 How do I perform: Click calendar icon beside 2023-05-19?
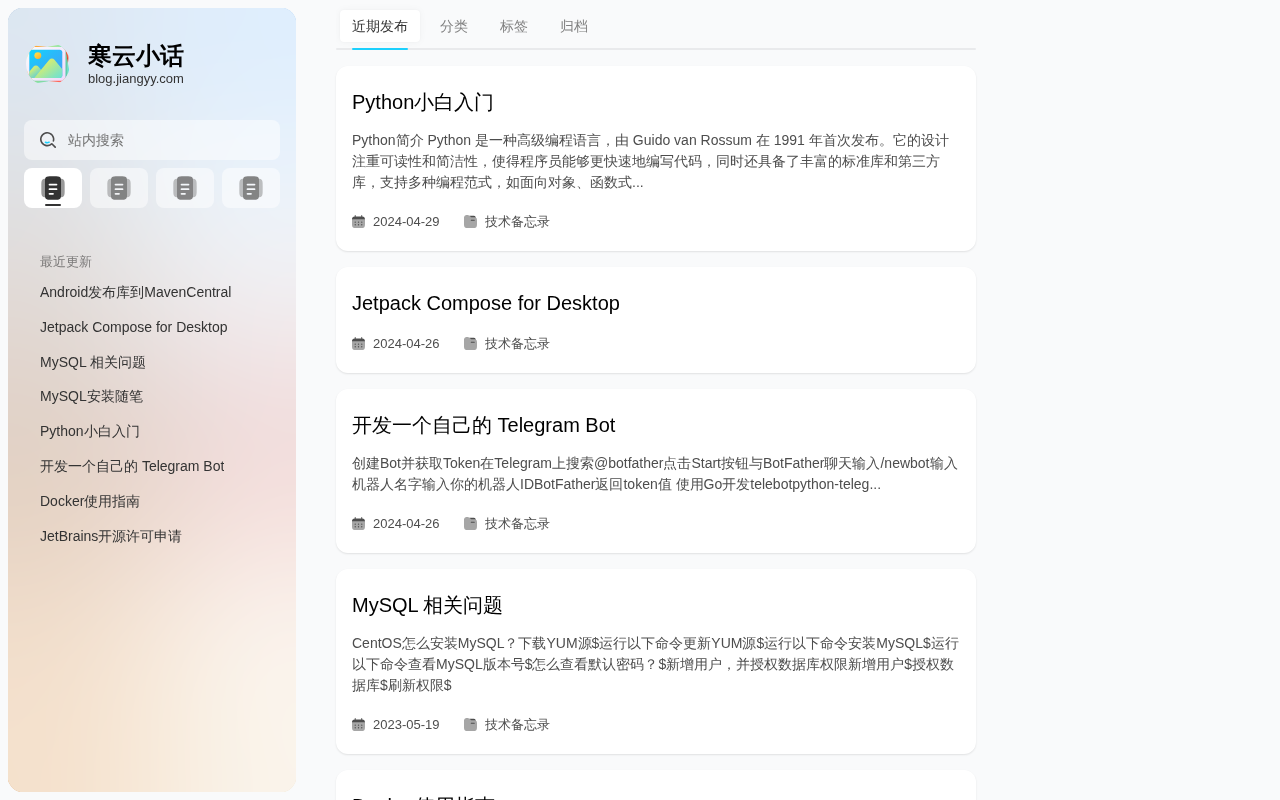coord(358,724)
